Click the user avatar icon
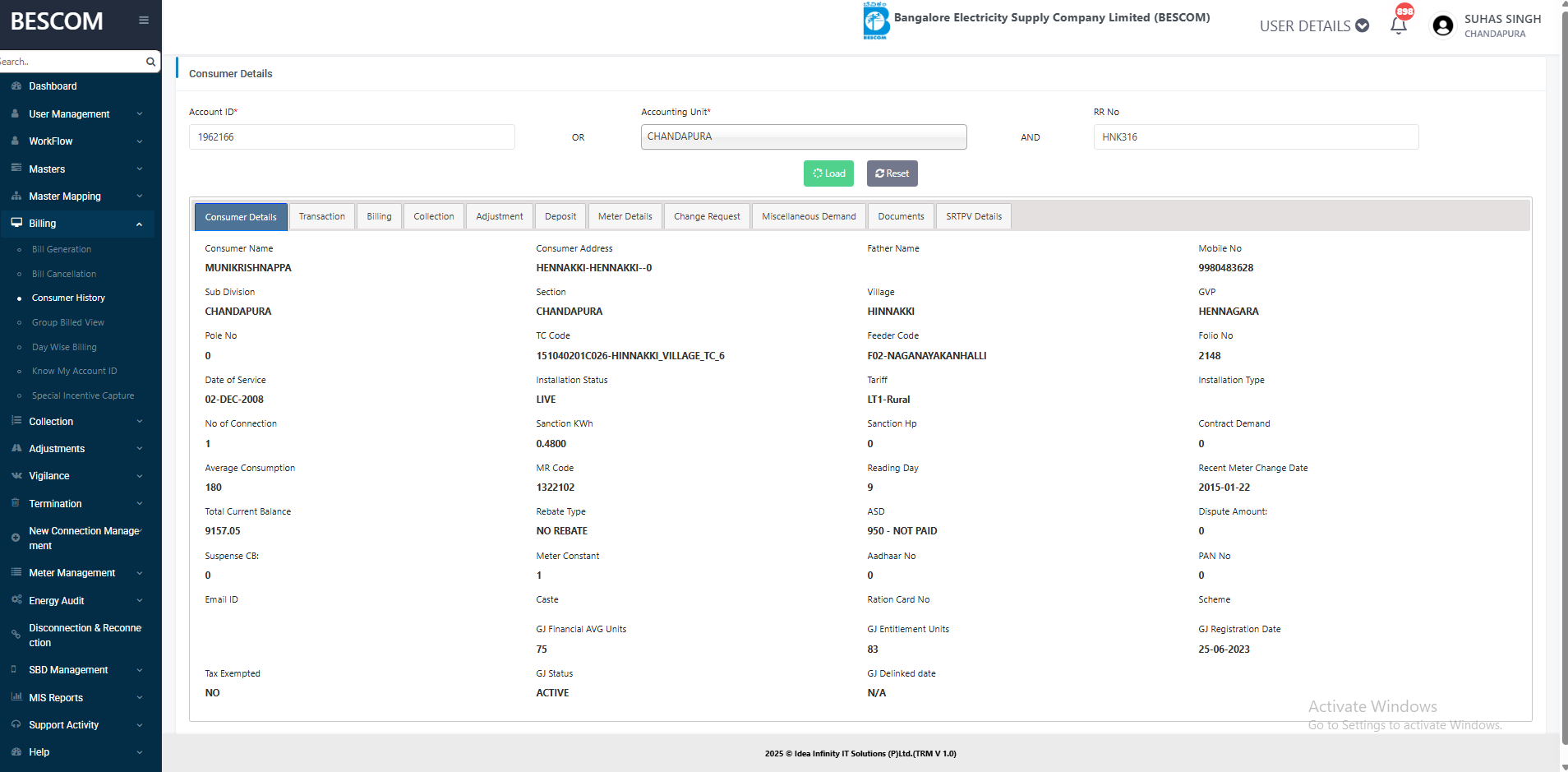1568x772 pixels. [x=1442, y=26]
